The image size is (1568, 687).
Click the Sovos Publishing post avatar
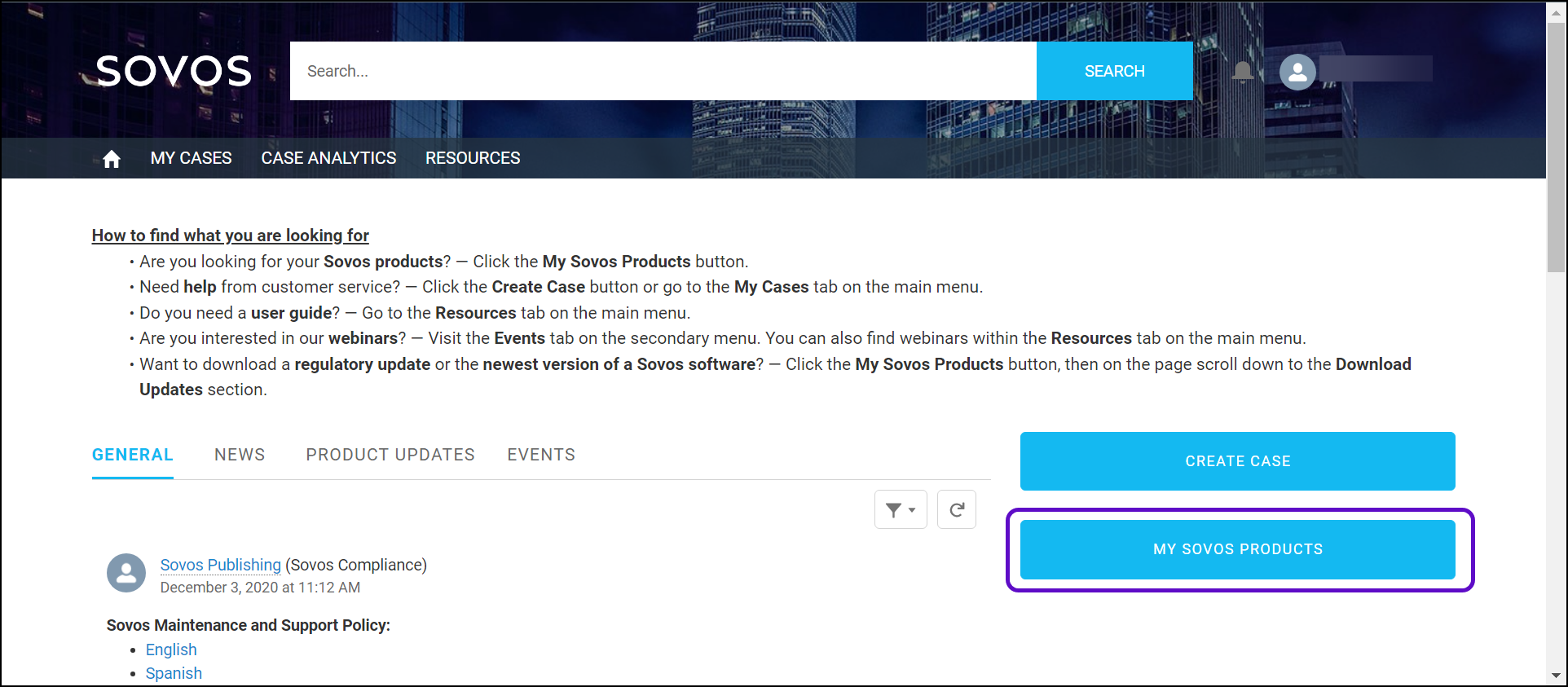(x=126, y=573)
